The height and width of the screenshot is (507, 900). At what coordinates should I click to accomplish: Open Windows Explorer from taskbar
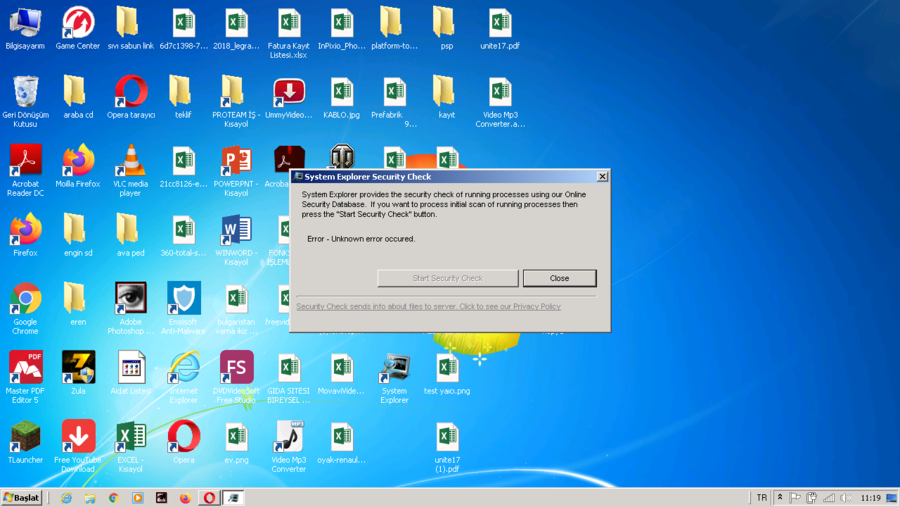pyautogui.click(x=90, y=498)
